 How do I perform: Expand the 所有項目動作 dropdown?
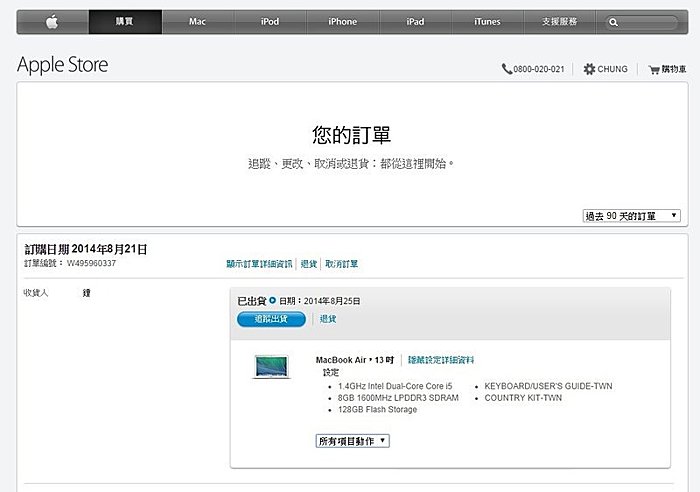[353, 441]
